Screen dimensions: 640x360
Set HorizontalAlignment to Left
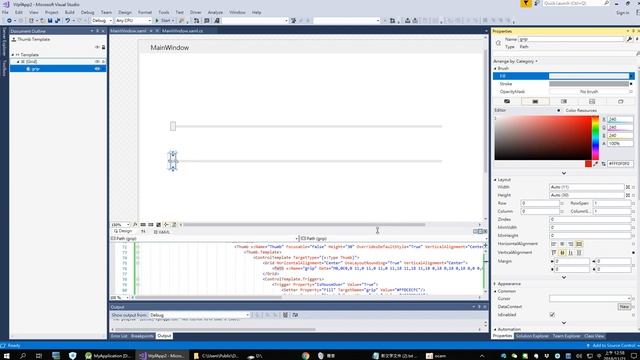(x=554, y=244)
